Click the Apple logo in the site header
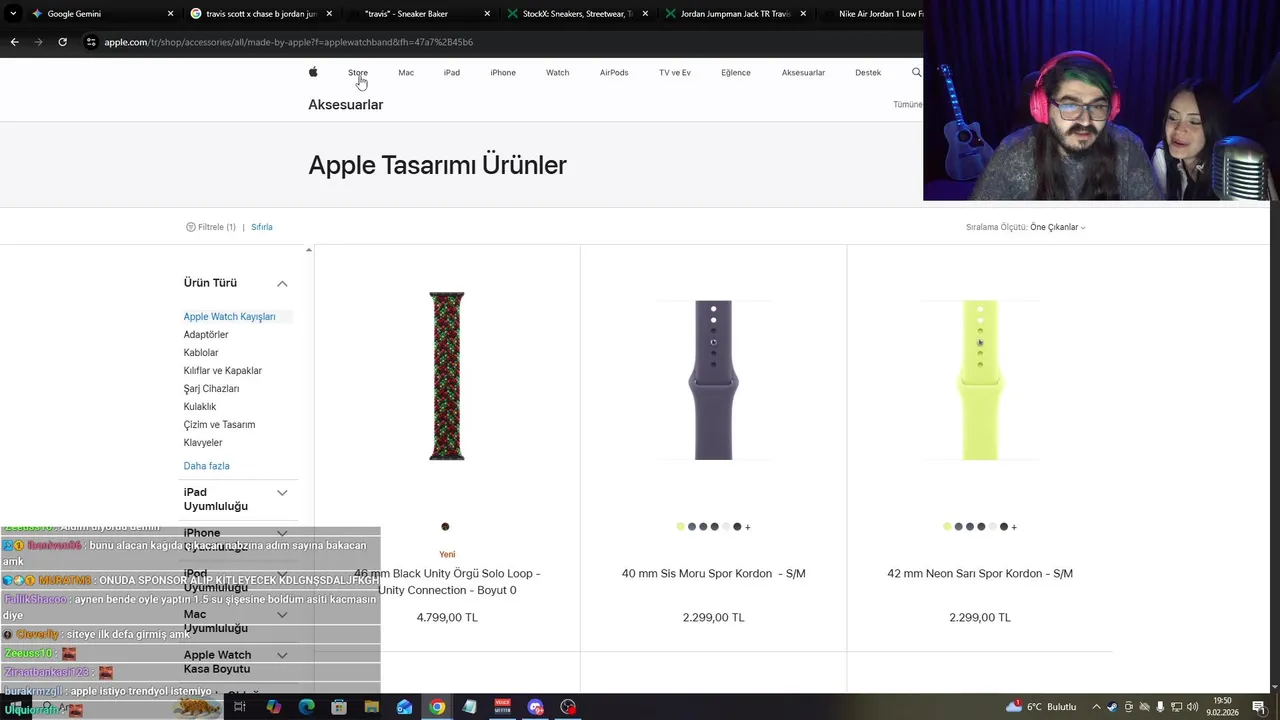1280x720 pixels. 313,72
